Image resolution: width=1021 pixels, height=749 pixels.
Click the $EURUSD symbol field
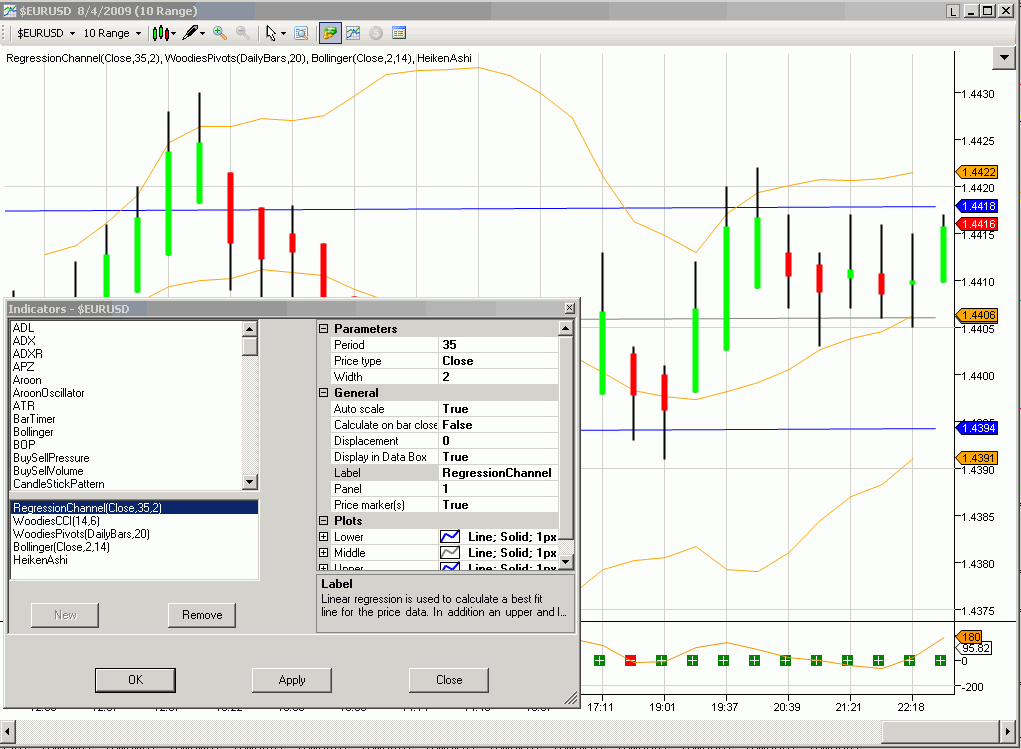coord(42,33)
